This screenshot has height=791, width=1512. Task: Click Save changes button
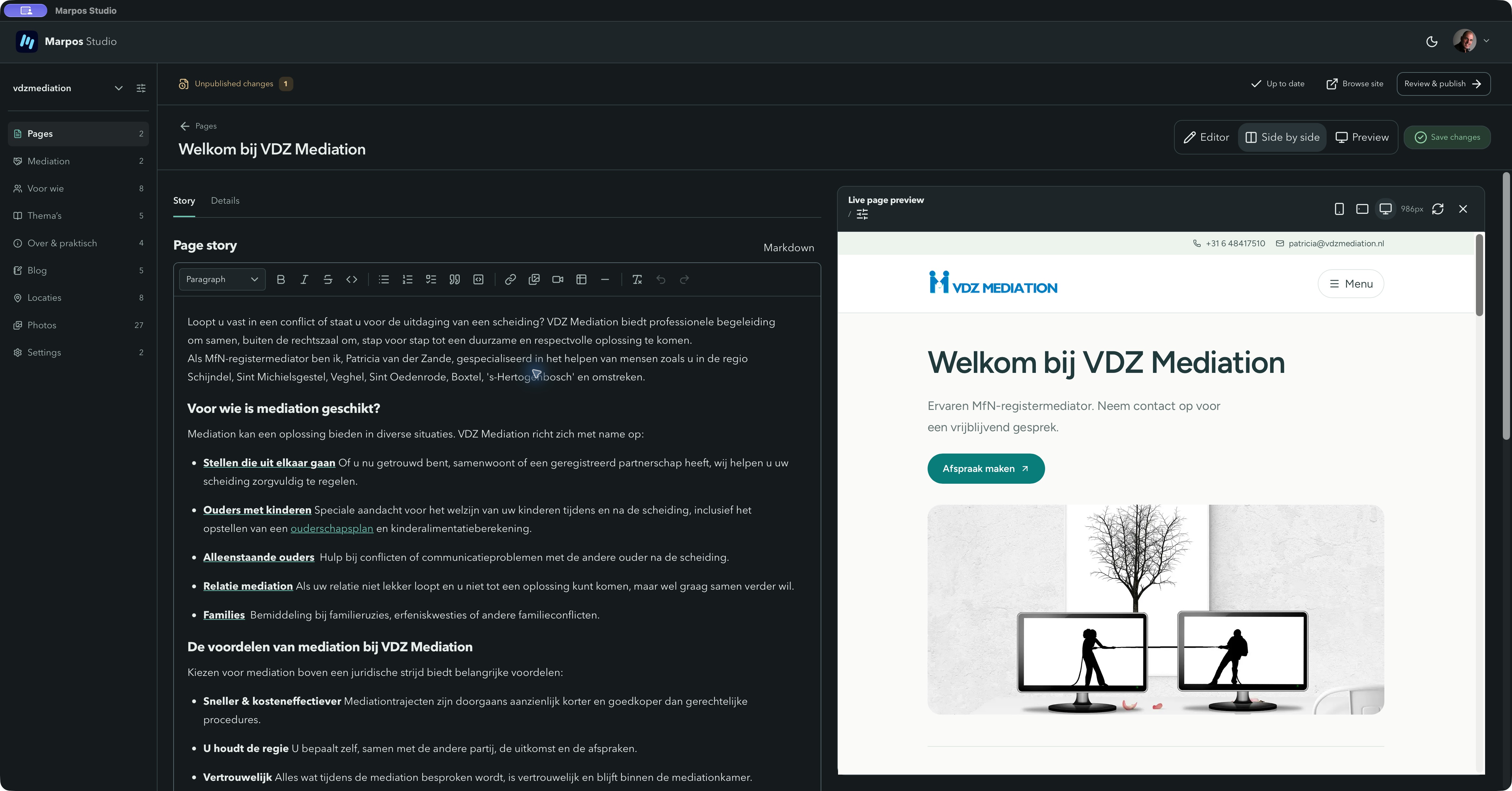tap(1447, 137)
